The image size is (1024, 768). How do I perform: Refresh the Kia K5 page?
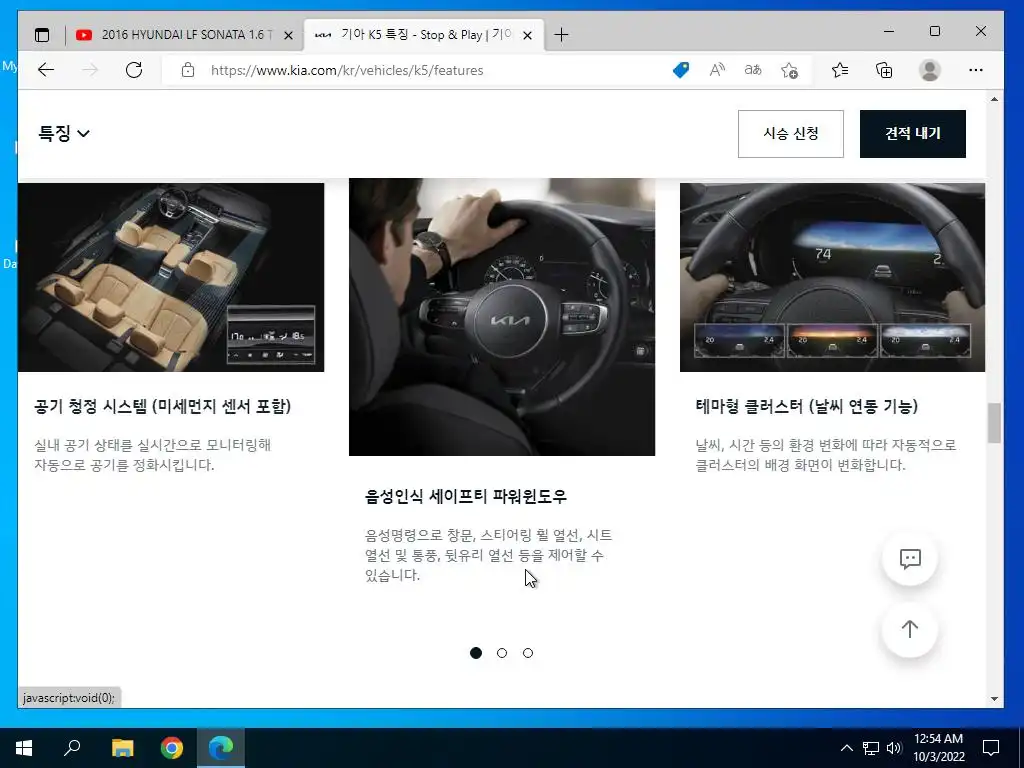pyautogui.click(x=134, y=70)
